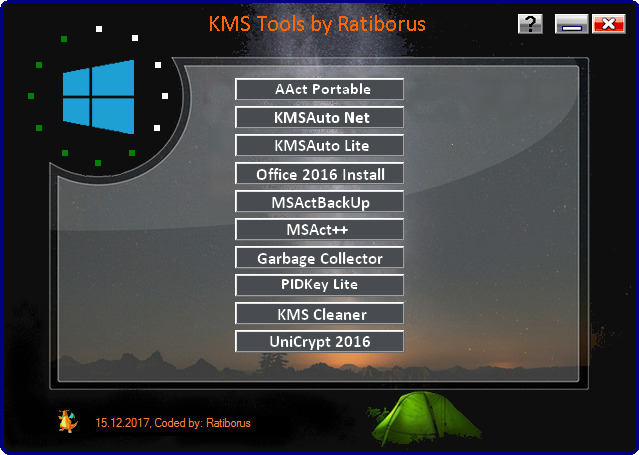Click the green dots left of the Windows logo
639x455 pixels.
(31, 96)
